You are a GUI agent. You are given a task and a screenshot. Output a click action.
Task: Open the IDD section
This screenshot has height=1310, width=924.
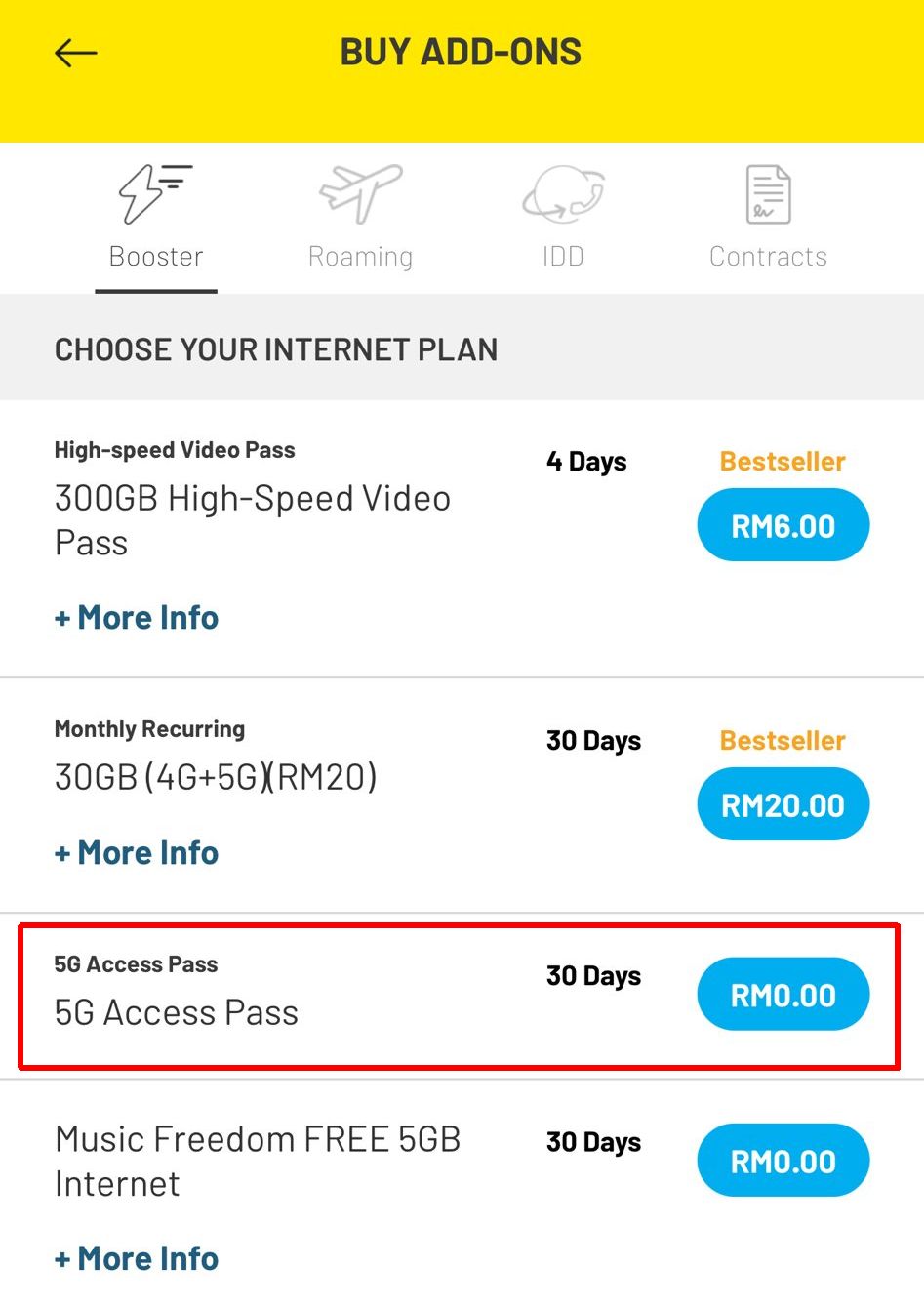(563, 256)
